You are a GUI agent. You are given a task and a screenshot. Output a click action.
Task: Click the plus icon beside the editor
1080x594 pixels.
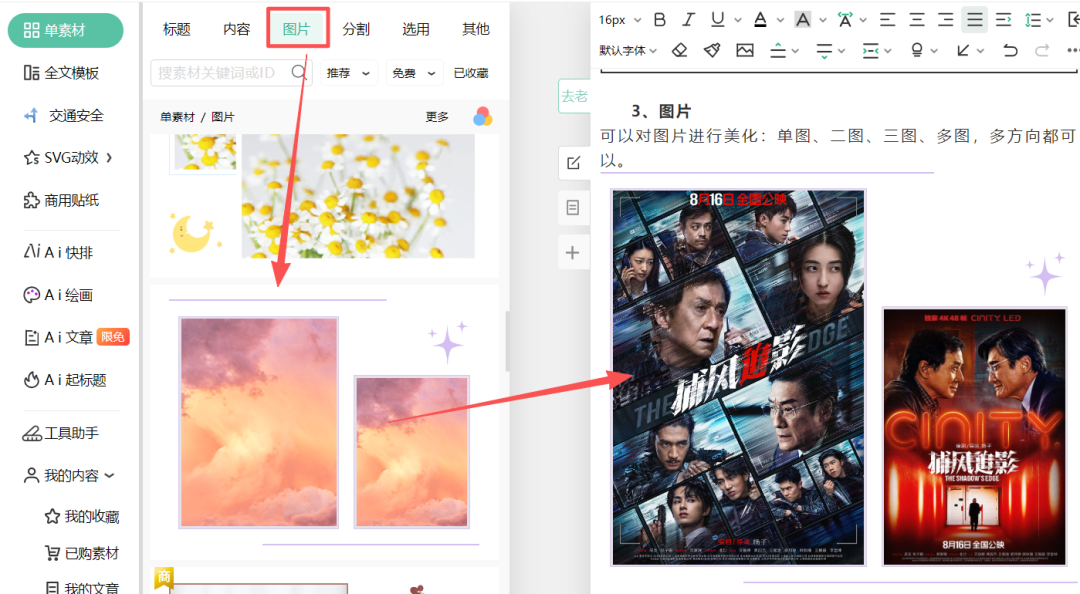[x=573, y=253]
